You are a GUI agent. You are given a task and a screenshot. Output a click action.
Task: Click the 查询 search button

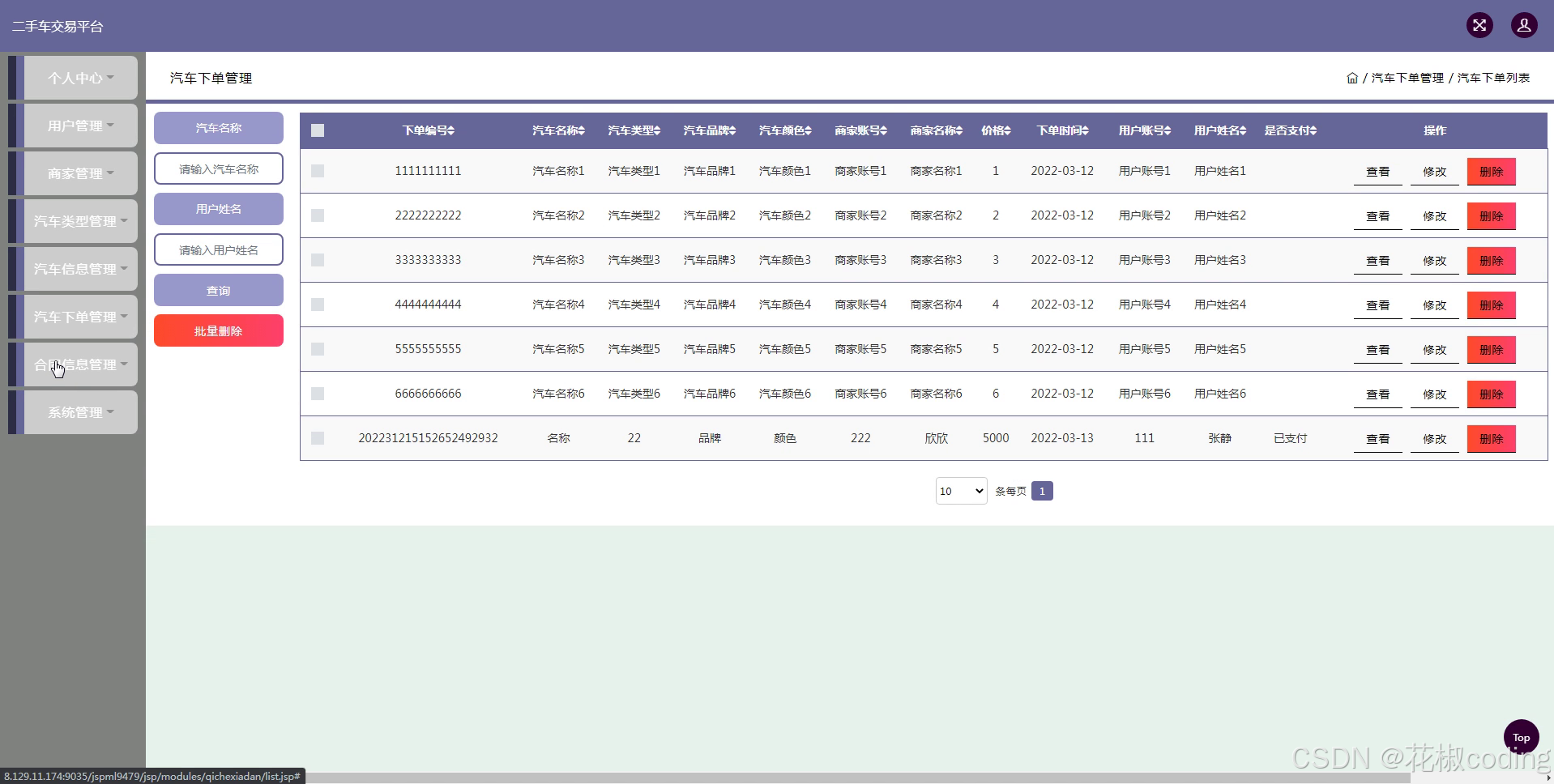[219, 290]
